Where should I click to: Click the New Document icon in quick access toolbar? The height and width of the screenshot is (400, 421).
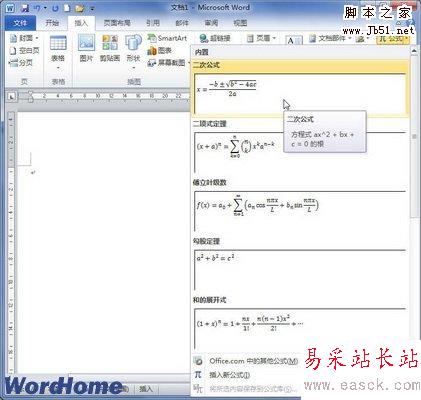tap(67, 8)
